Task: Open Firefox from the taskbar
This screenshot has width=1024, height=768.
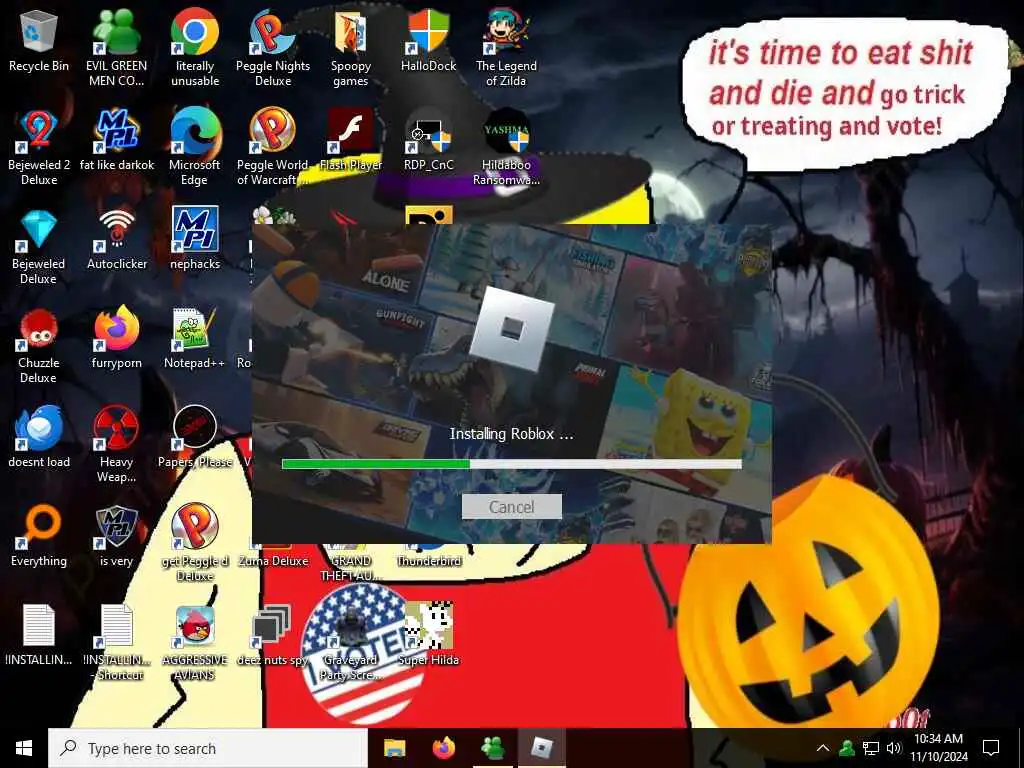Action: point(444,748)
